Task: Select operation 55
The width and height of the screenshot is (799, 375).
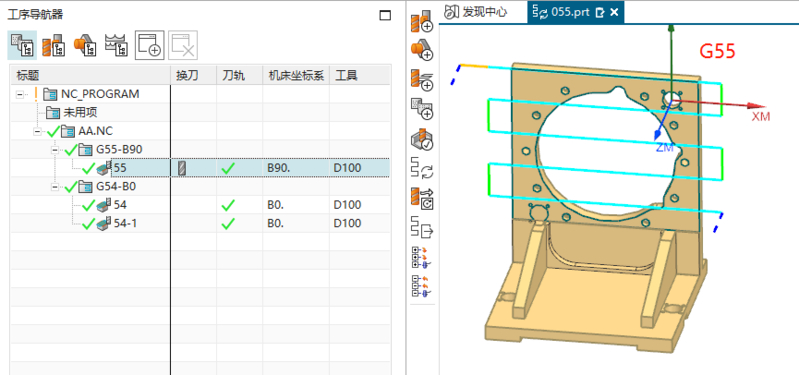Action: [x=120, y=168]
